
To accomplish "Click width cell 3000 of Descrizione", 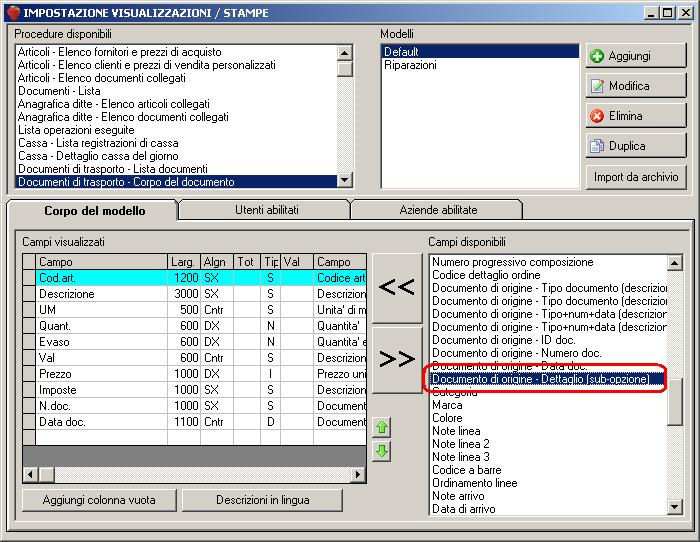I will point(184,294).
